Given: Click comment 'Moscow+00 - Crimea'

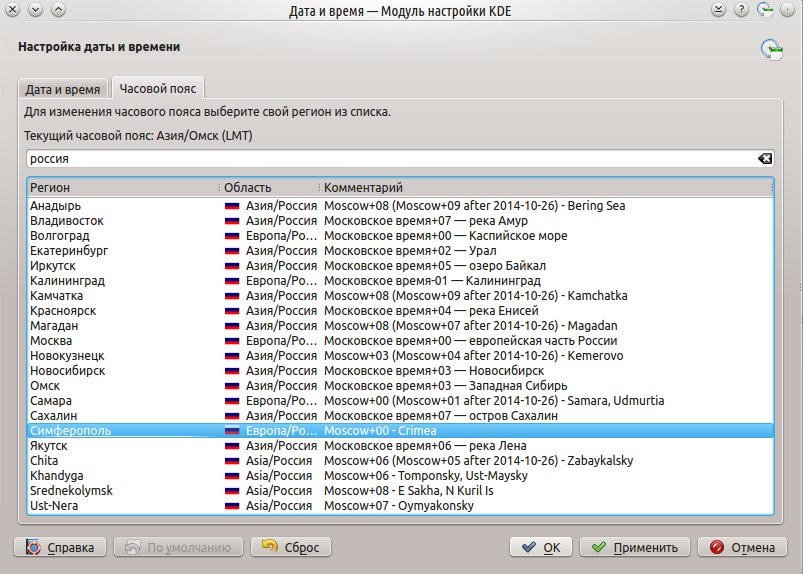Looking at the screenshot, I should coord(380,431).
